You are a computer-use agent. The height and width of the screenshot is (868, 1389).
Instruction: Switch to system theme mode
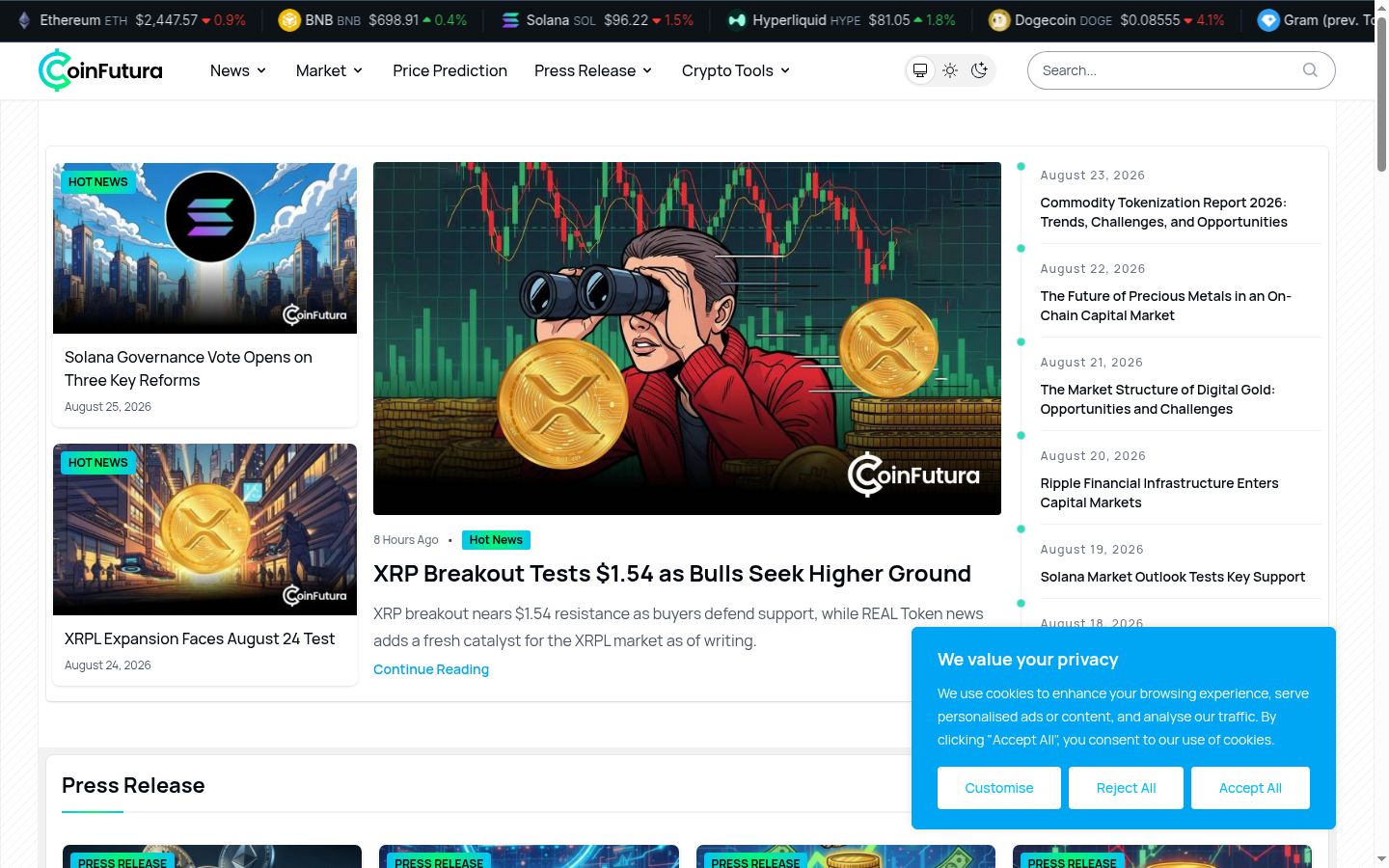tap(920, 70)
